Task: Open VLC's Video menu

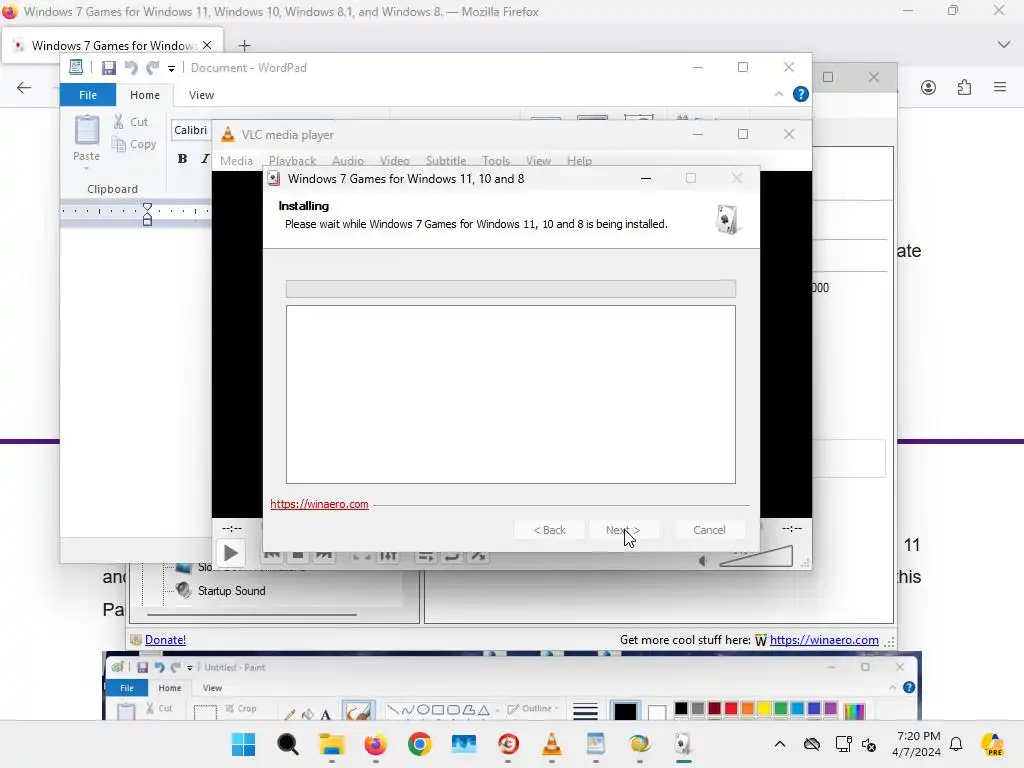Action: [x=394, y=161]
